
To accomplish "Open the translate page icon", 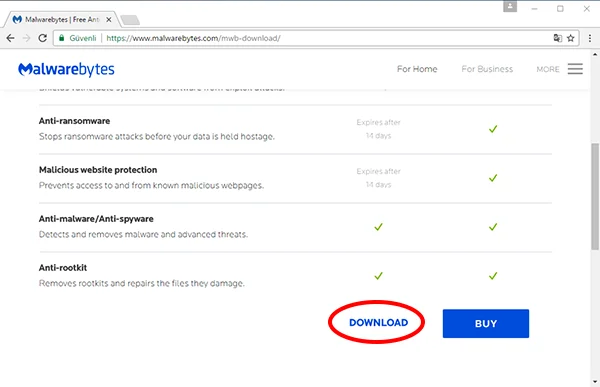I will [x=558, y=38].
